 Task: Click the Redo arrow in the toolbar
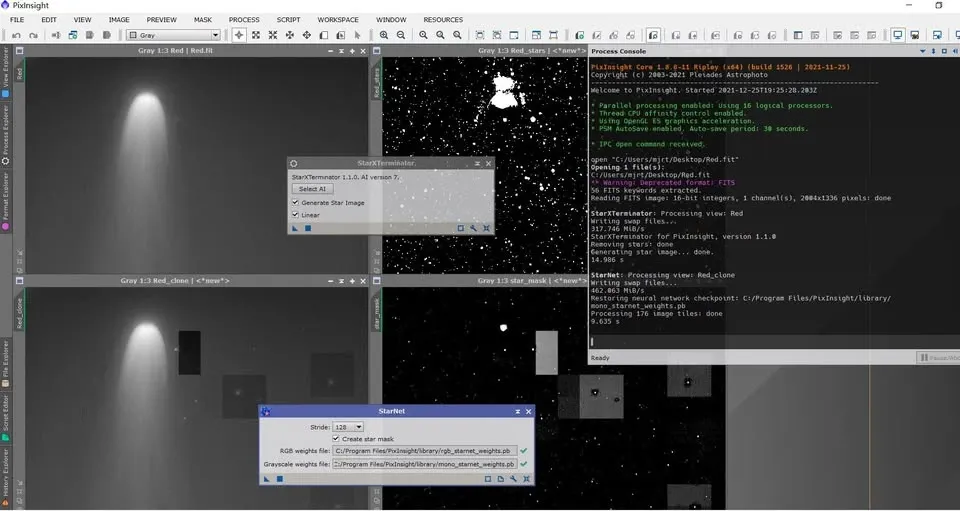click(34, 35)
